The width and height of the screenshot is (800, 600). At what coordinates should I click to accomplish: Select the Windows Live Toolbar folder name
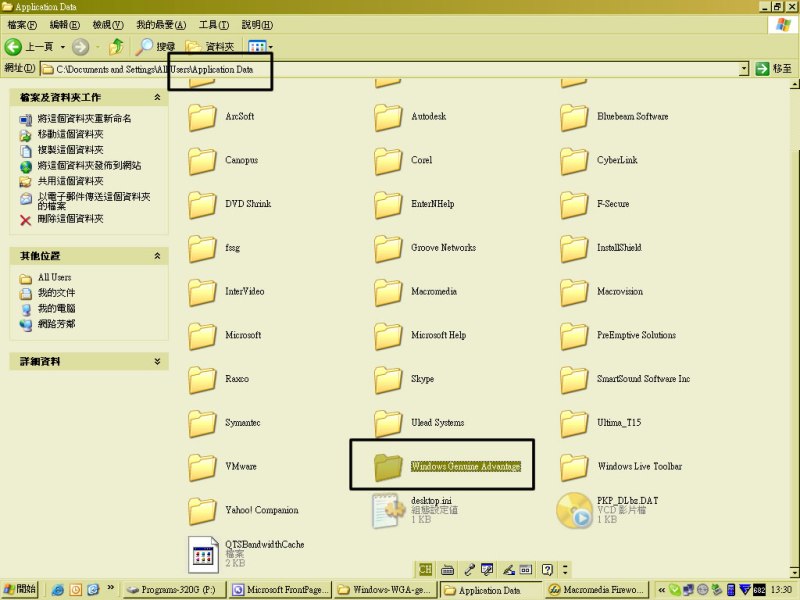640,466
